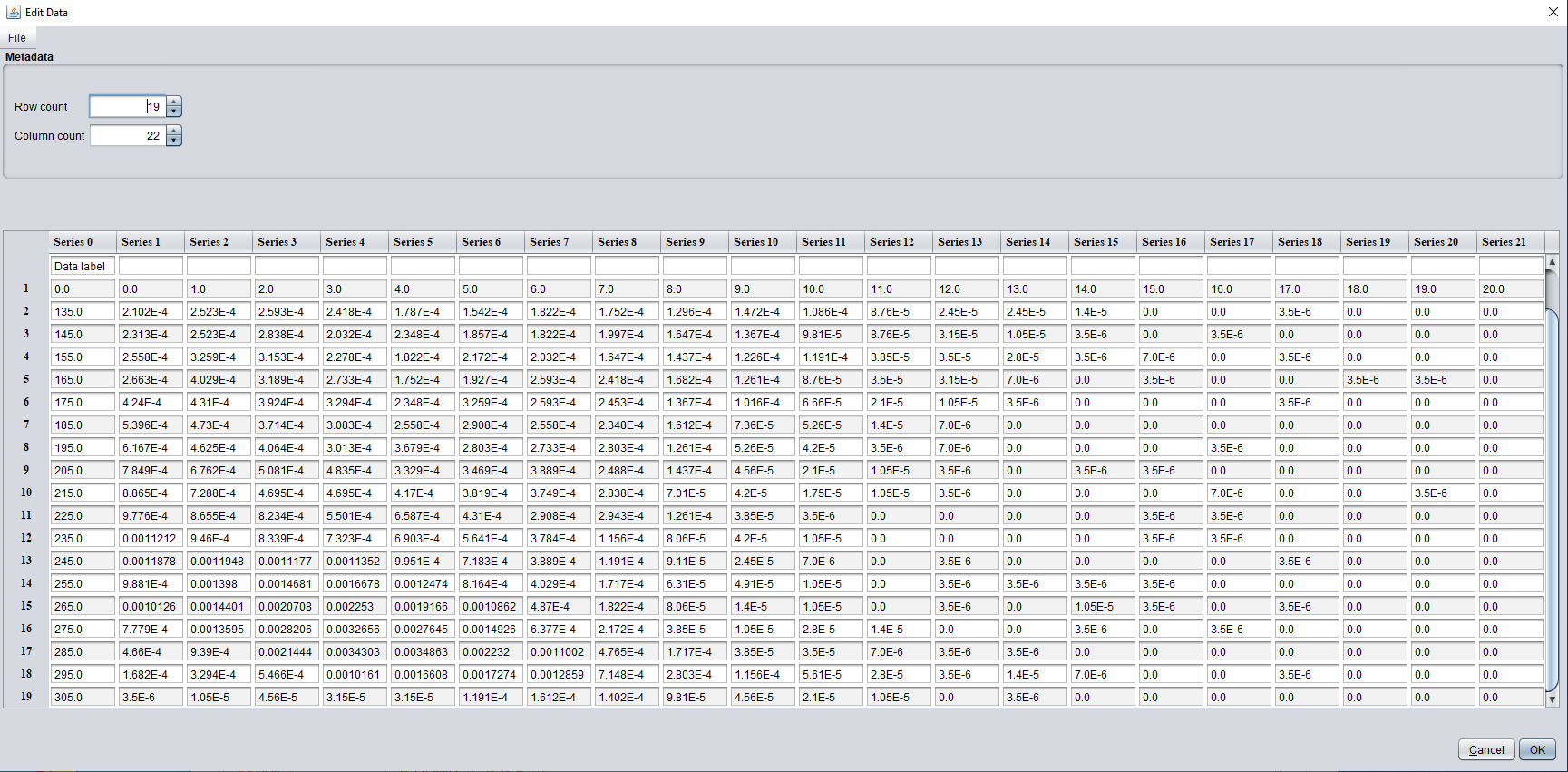1568x772 pixels.
Task: Select cell '0.0032656' in row 16
Action: (355, 630)
